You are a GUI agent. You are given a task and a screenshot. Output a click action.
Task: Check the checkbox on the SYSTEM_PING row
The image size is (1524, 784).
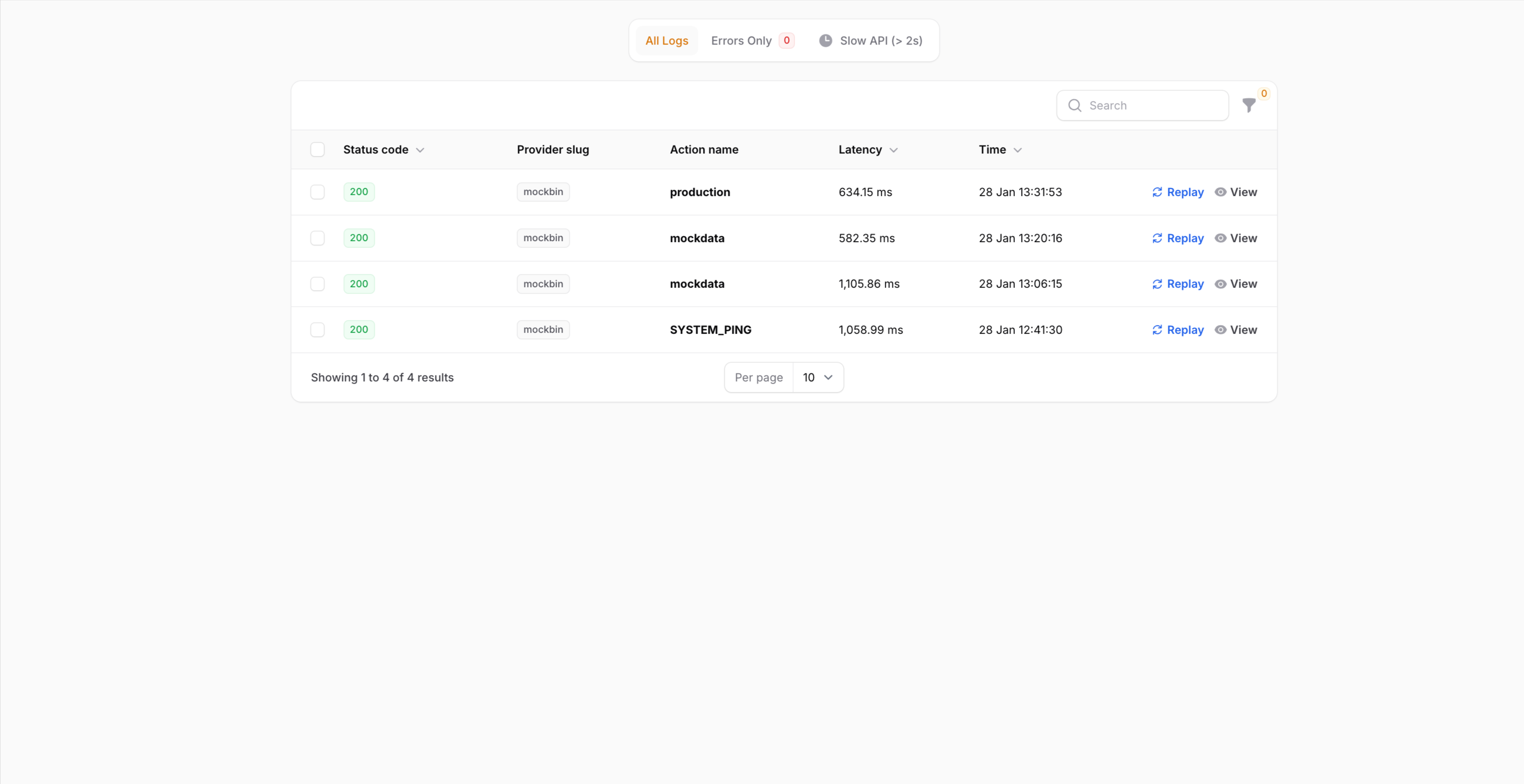coord(318,330)
